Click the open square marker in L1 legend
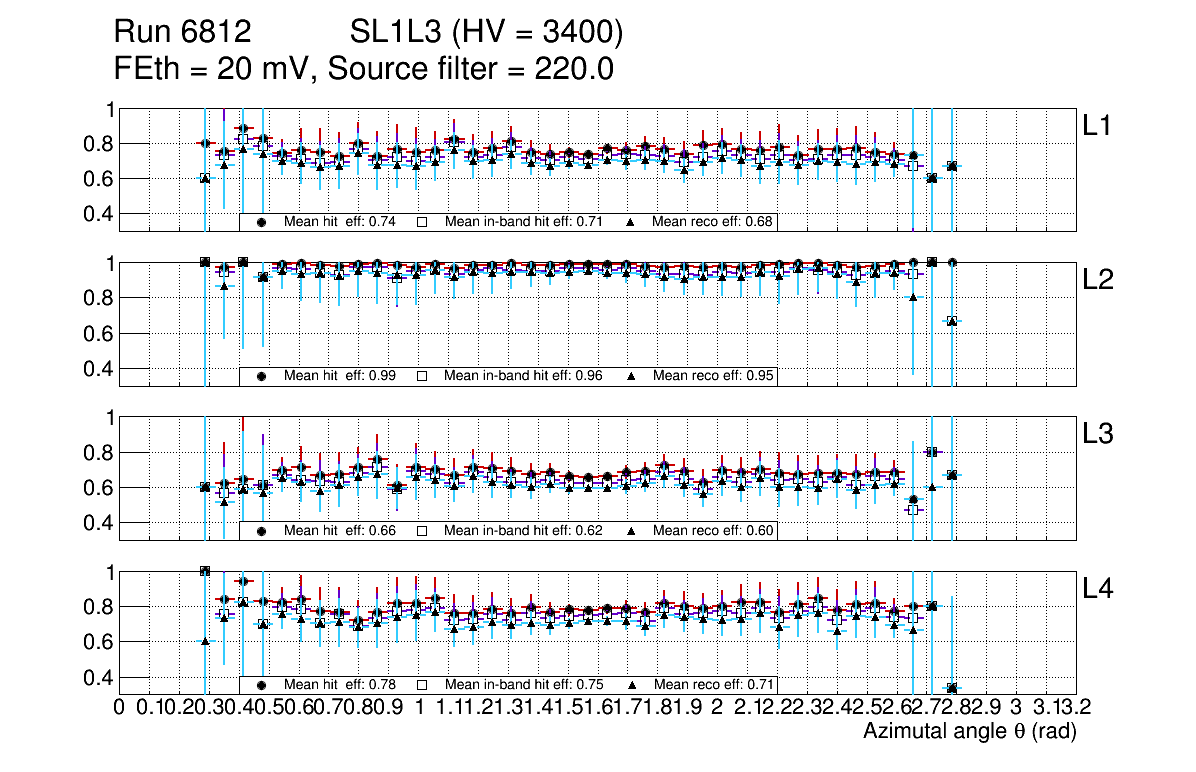1196x772 pixels. pos(422,222)
